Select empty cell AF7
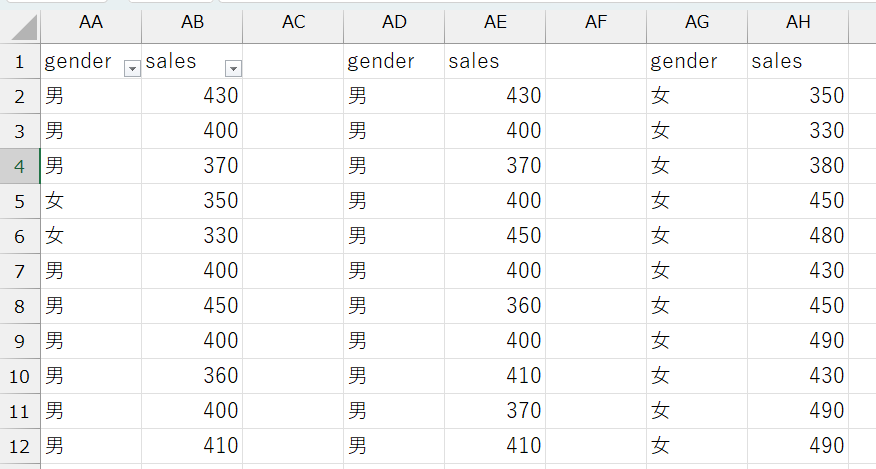Screen dimensions: 876x469 point(596,271)
